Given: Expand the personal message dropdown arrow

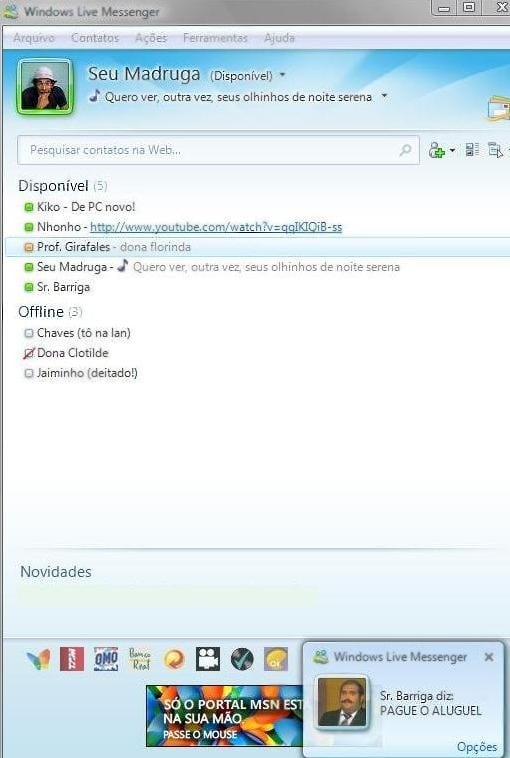Looking at the screenshot, I should [x=384, y=96].
